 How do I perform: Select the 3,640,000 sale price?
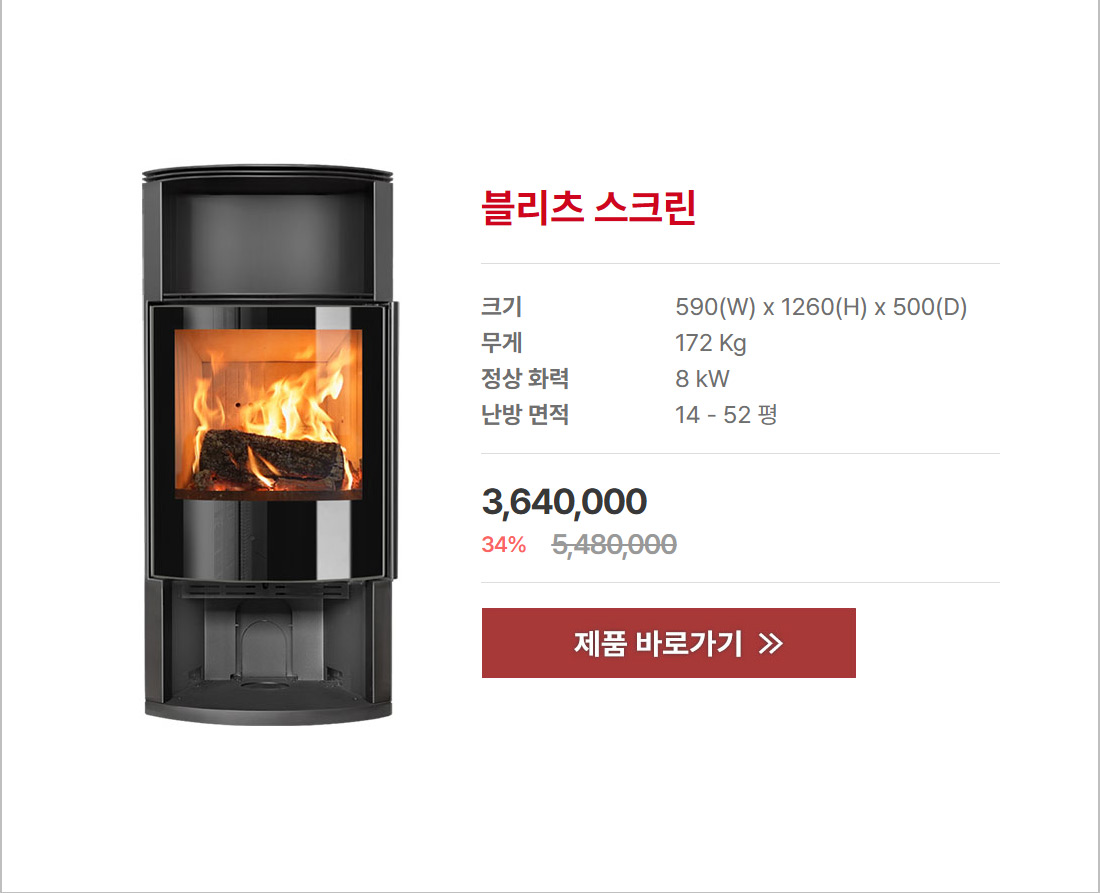pos(564,502)
